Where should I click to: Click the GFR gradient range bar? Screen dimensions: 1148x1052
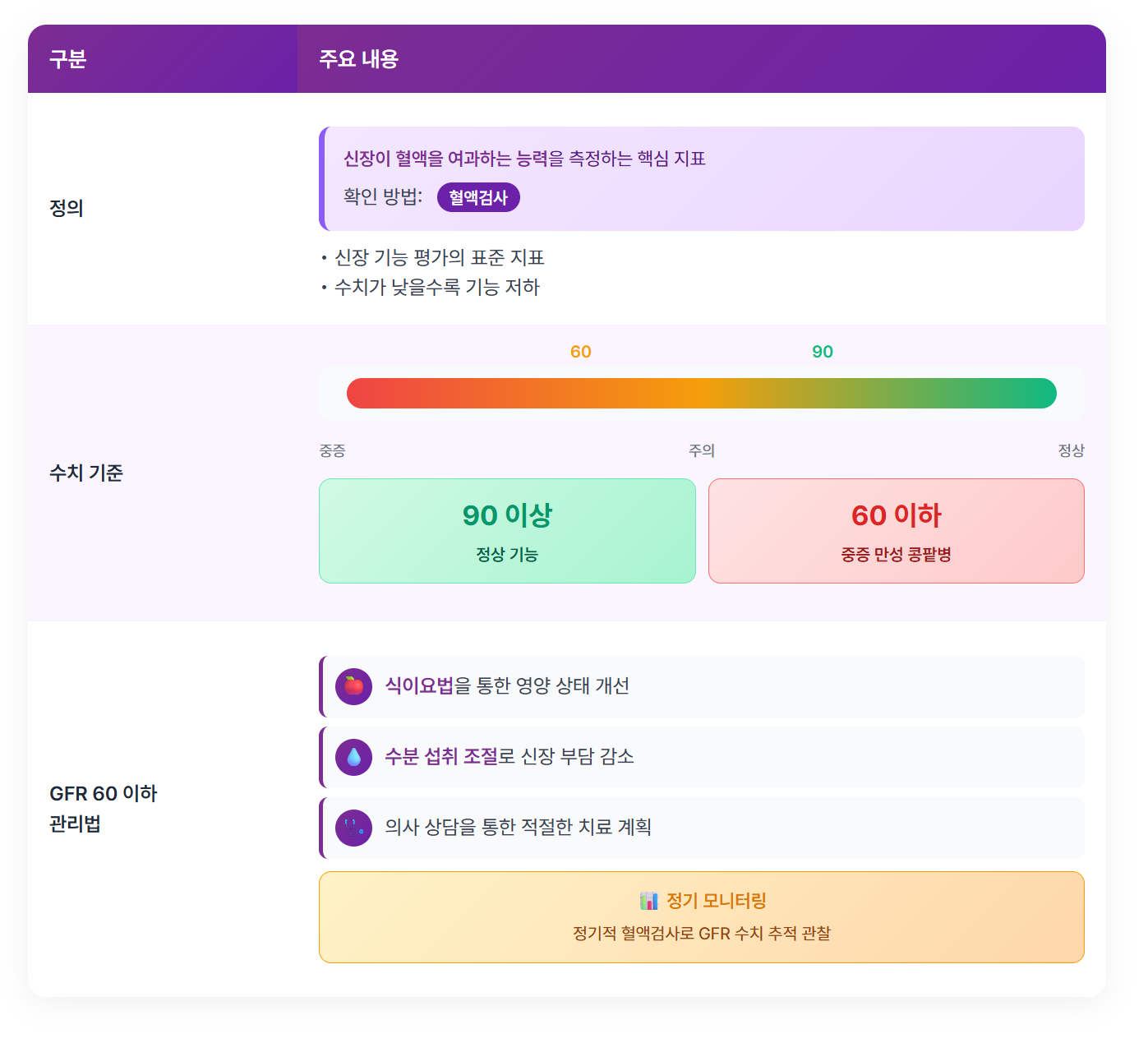702,393
